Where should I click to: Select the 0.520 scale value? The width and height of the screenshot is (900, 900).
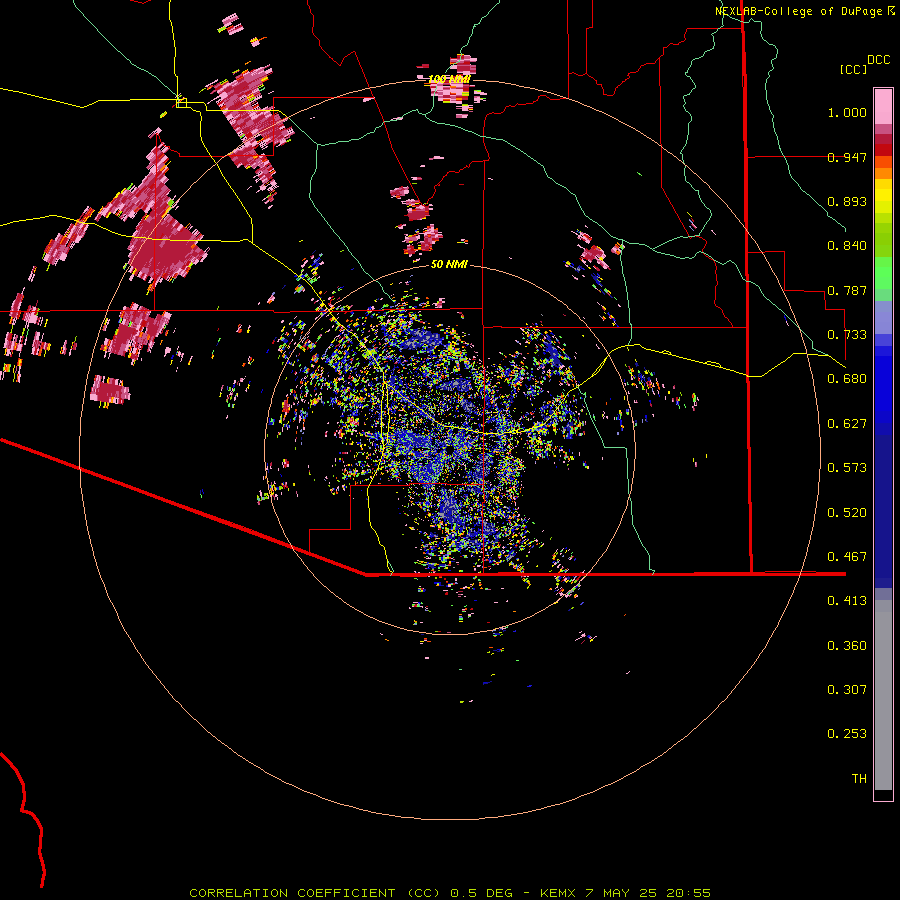pos(847,513)
